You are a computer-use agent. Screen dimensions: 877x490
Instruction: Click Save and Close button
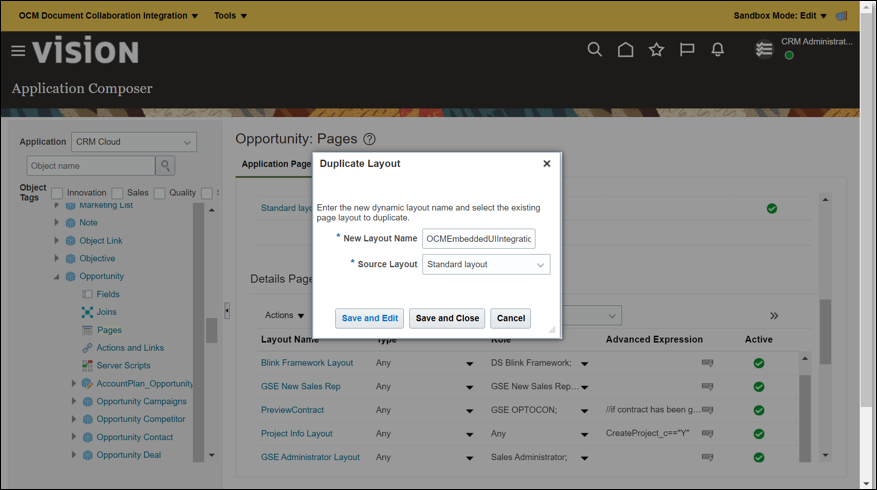(447, 318)
